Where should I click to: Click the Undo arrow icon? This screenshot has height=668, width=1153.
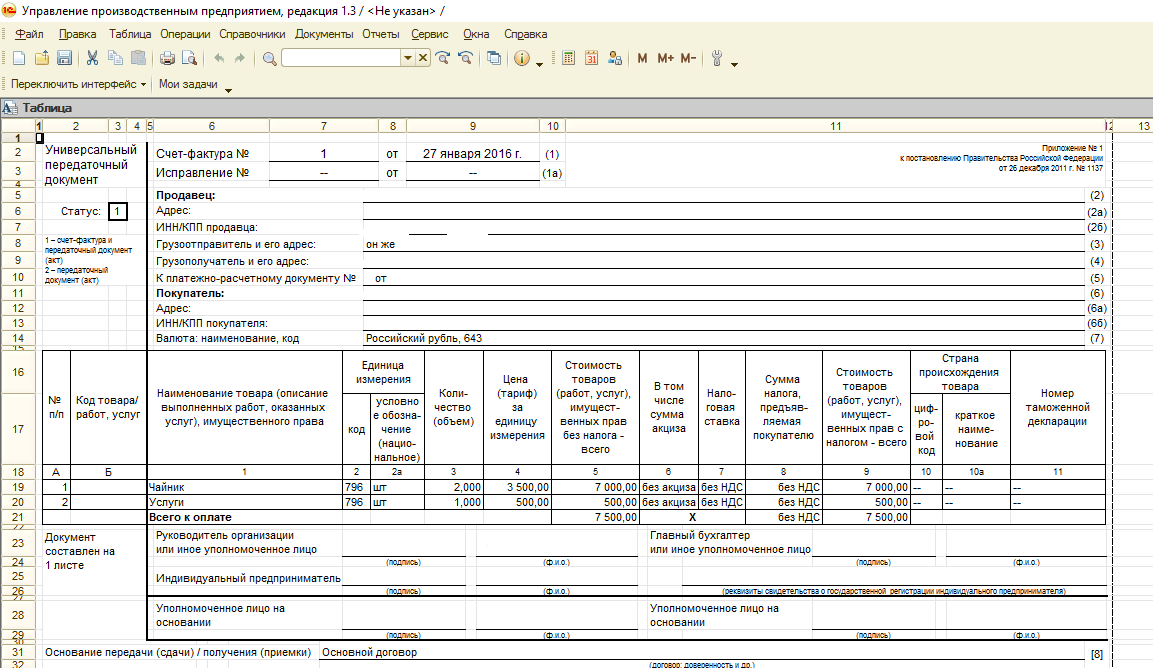[x=218, y=58]
